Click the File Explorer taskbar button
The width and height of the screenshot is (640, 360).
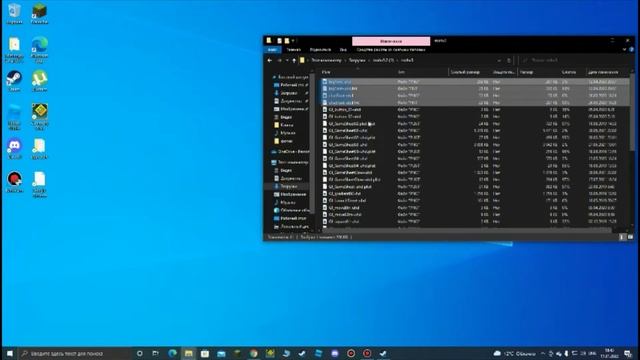tap(189, 353)
